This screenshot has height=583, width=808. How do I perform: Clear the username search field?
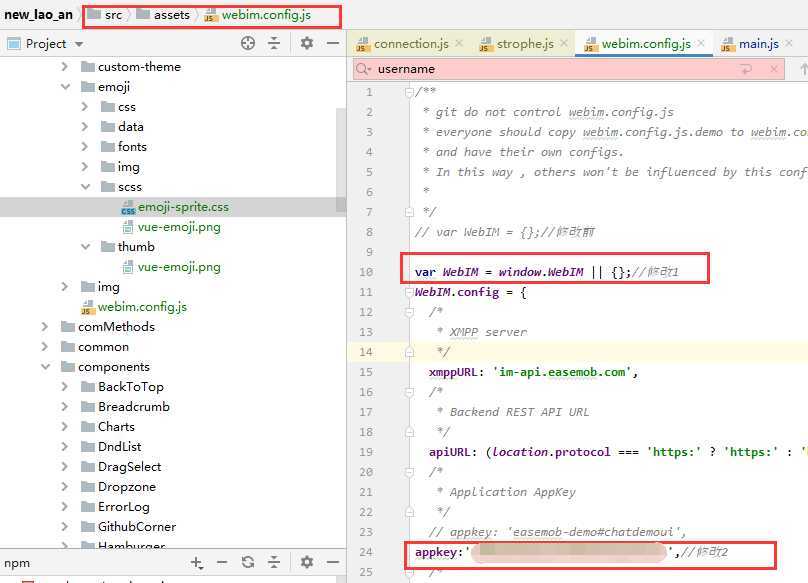tap(774, 69)
